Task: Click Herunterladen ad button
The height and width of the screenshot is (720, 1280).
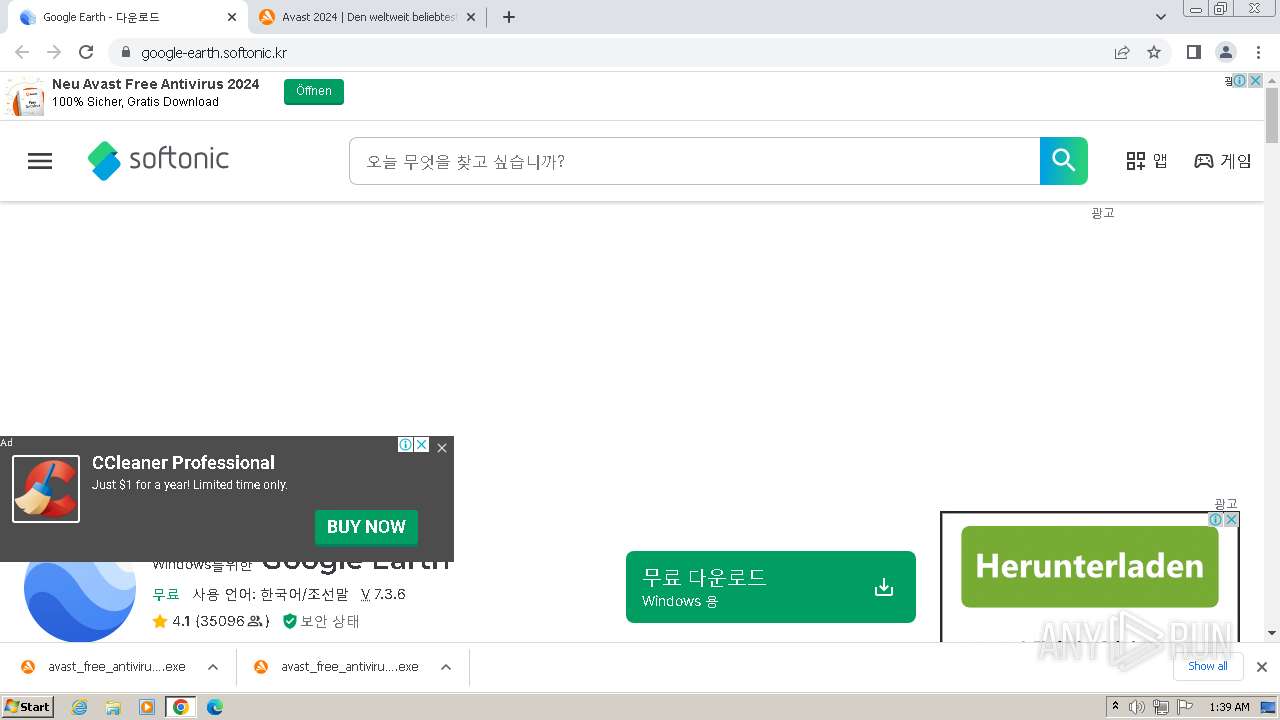Action: tap(1090, 566)
